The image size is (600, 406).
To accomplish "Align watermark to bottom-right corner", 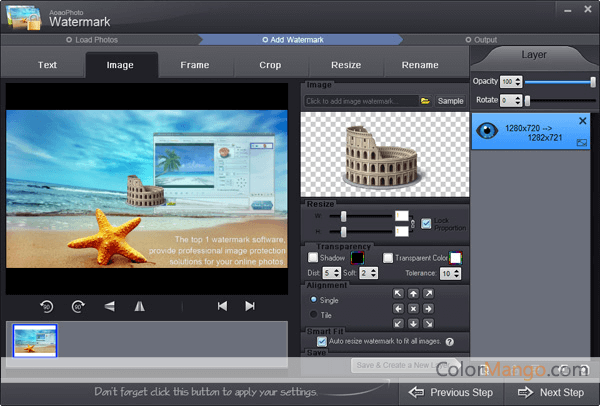I will click(x=428, y=324).
